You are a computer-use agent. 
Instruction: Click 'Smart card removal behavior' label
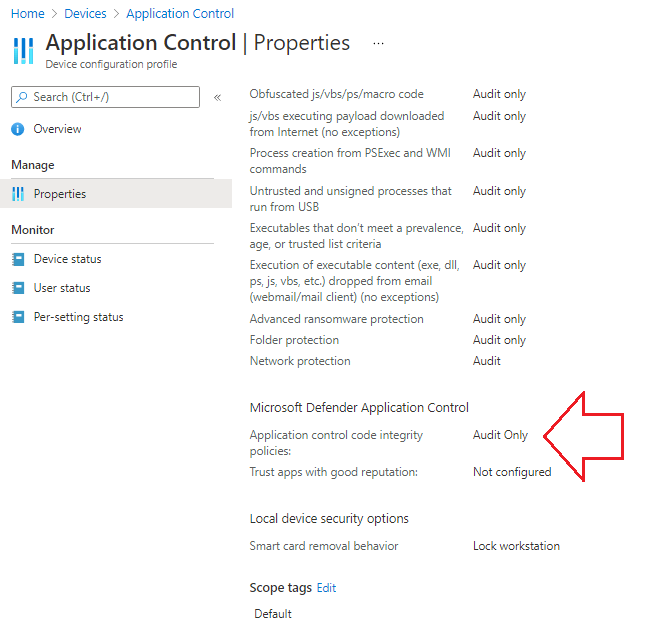[x=324, y=546]
